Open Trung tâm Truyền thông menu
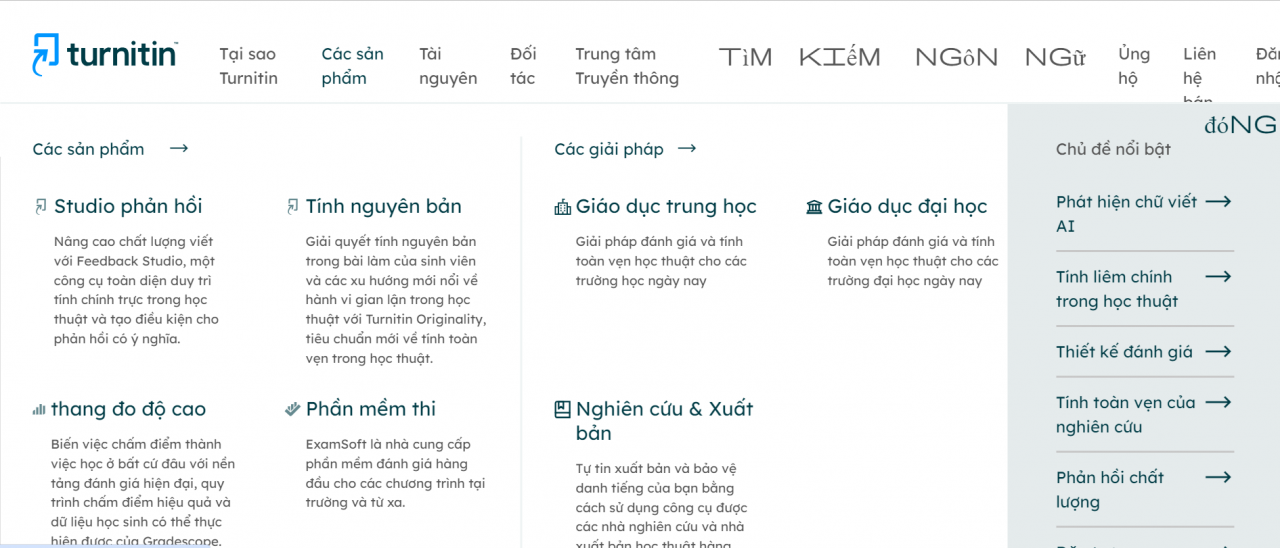The image size is (1280, 548). tap(627, 66)
